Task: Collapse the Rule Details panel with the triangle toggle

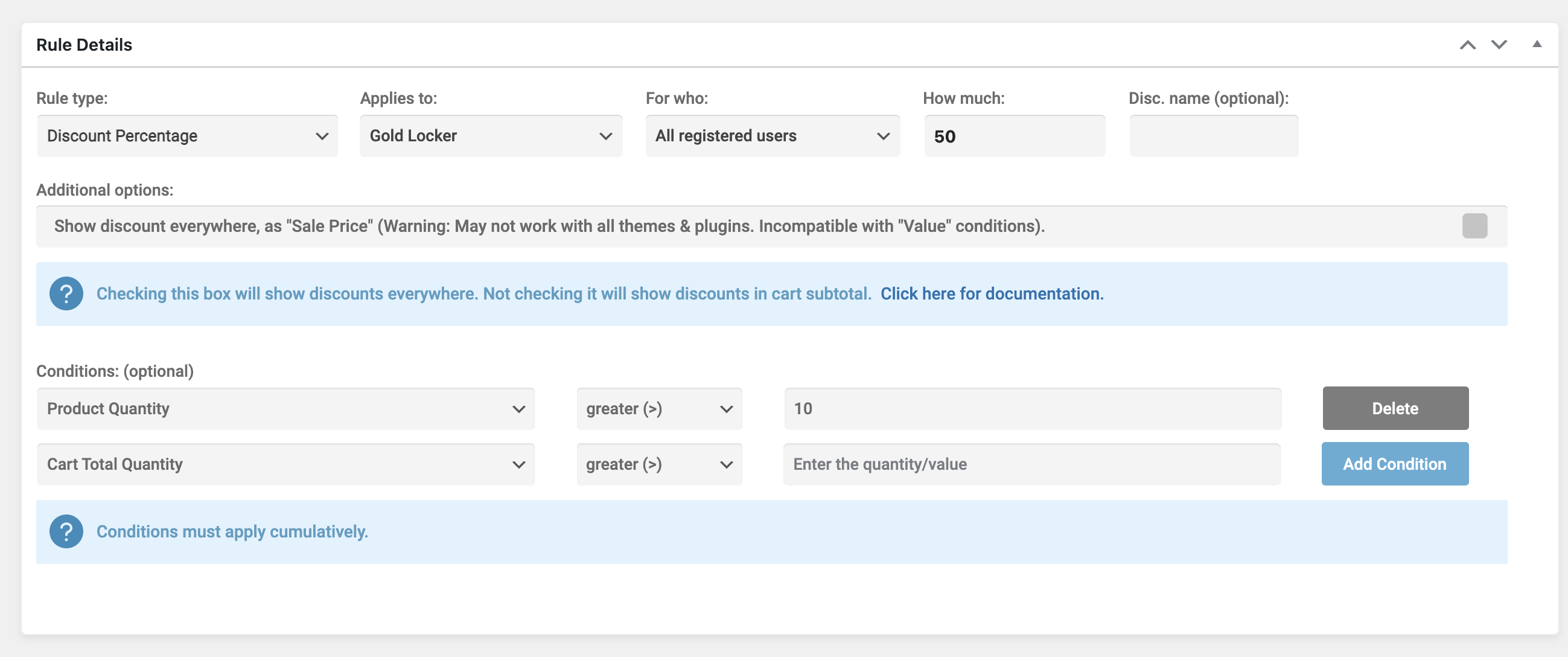Action: pos(1537,44)
